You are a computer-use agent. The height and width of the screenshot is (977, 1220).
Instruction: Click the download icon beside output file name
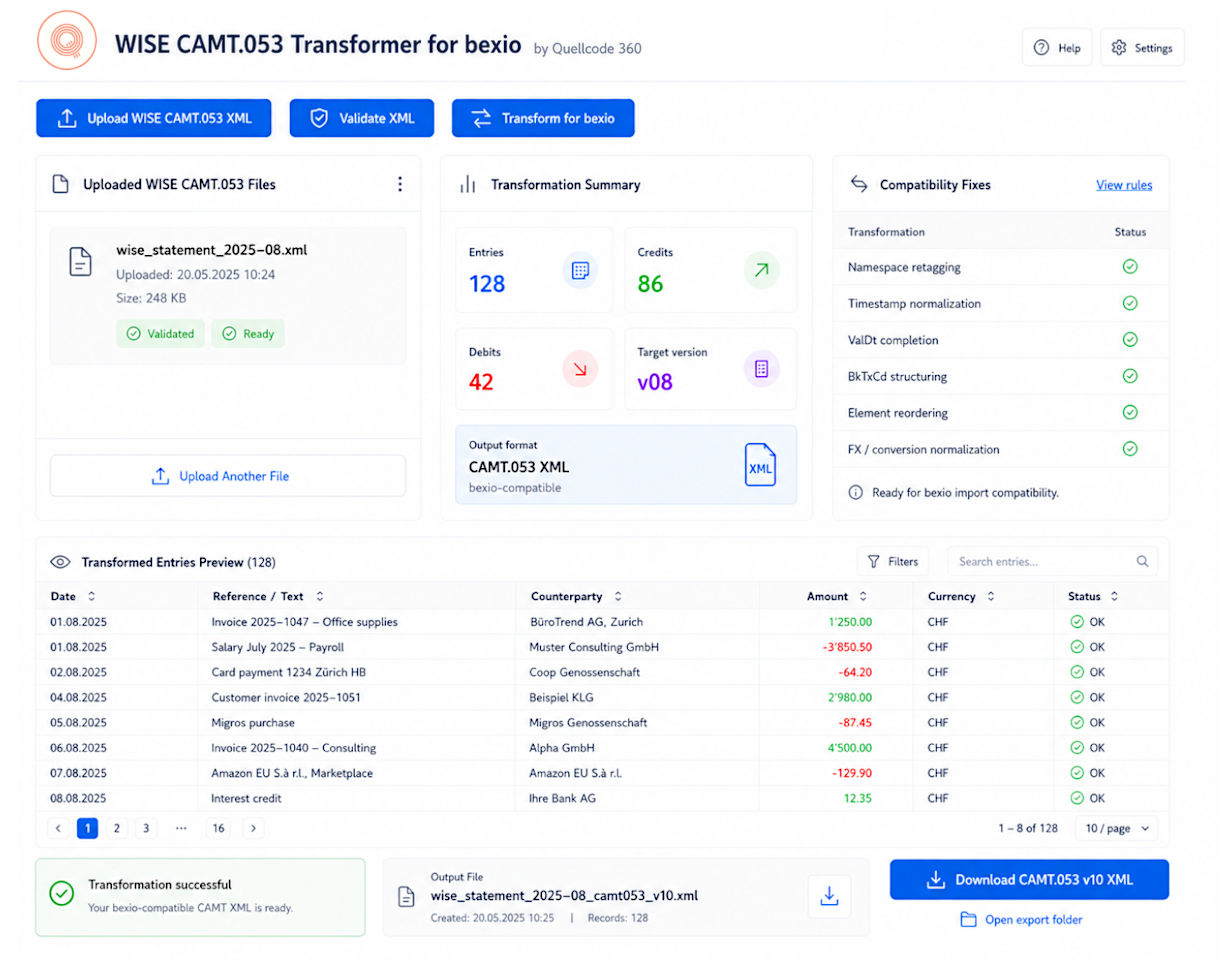click(x=829, y=897)
